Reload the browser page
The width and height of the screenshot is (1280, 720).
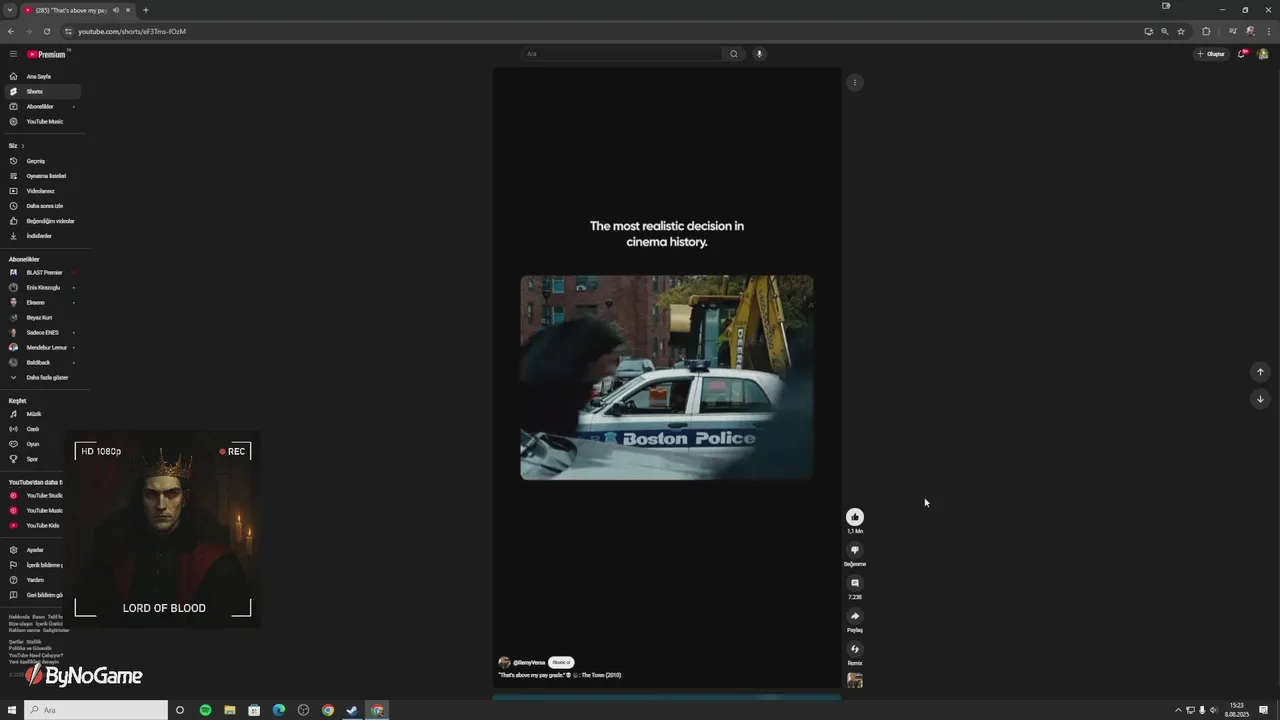point(46,31)
